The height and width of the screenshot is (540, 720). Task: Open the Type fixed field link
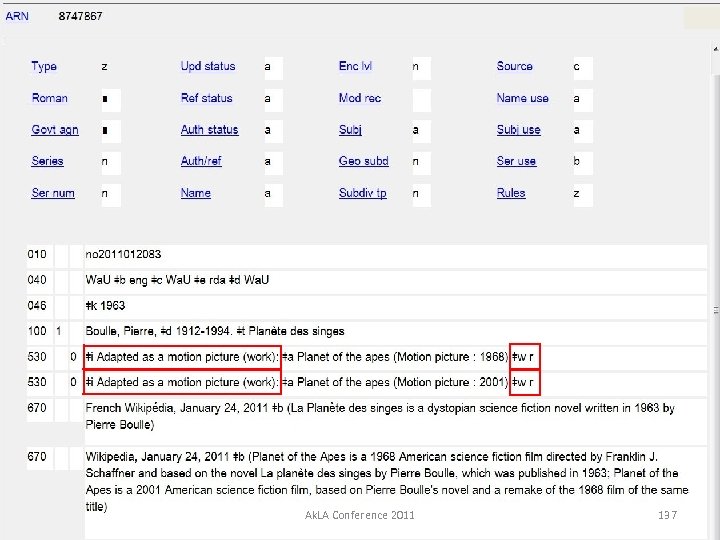[x=44, y=66]
